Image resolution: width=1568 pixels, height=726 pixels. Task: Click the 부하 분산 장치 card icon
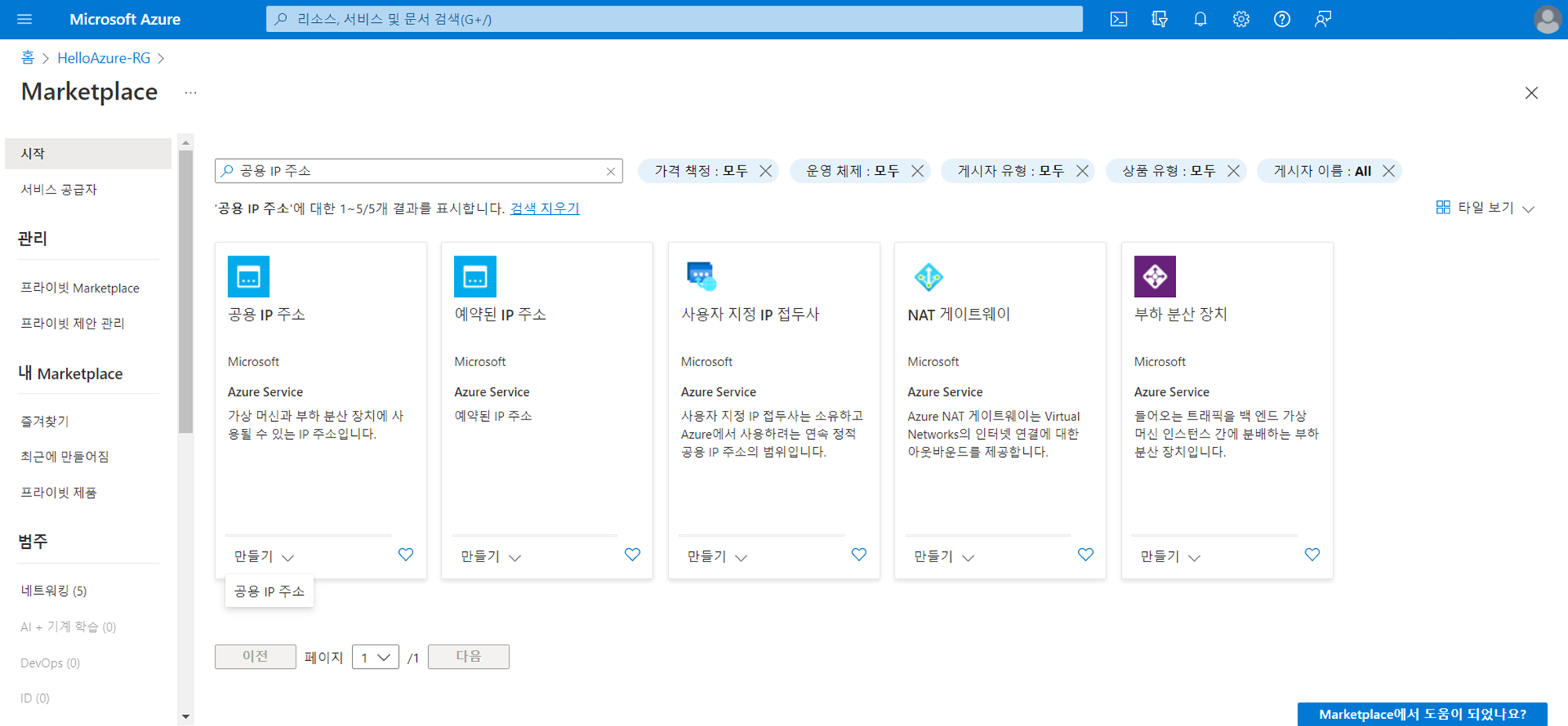tap(1155, 276)
